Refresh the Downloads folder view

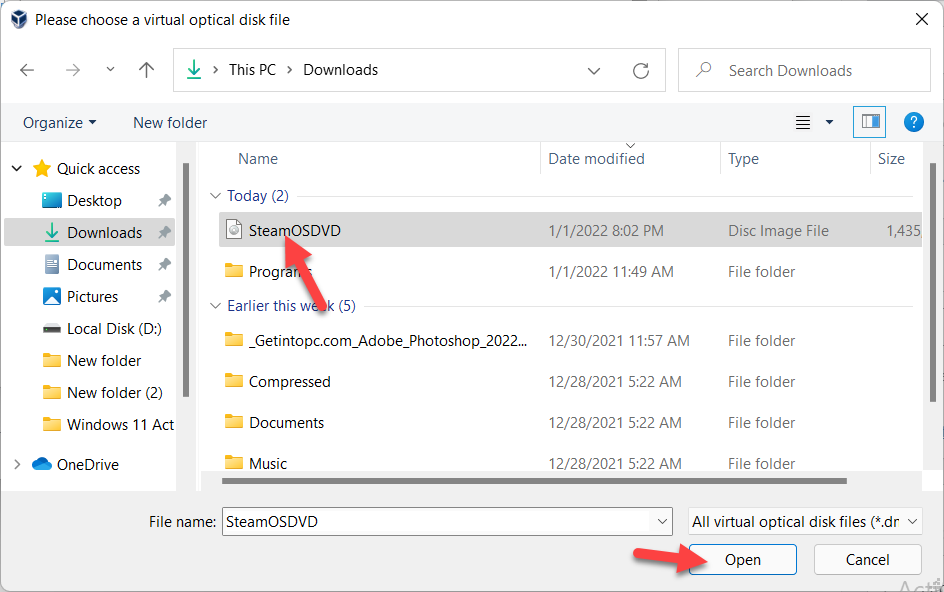pyautogui.click(x=641, y=71)
